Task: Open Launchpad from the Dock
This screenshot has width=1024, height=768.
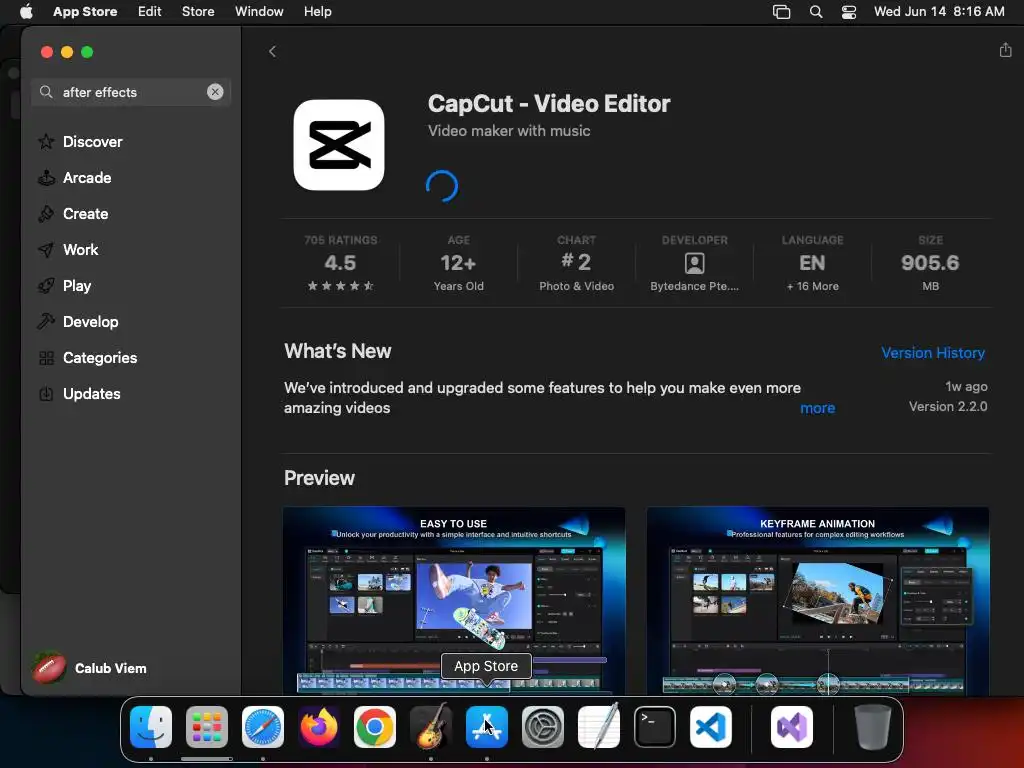Action: [x=207, y=727]
